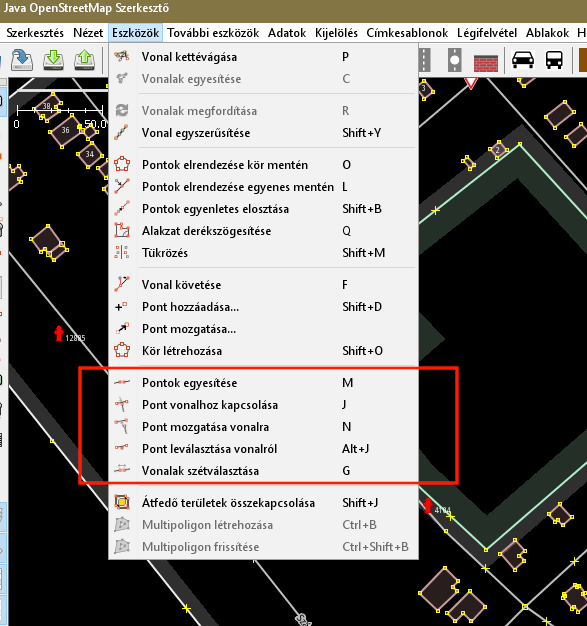Choose Vonal kettévágása menu entry

264,57
